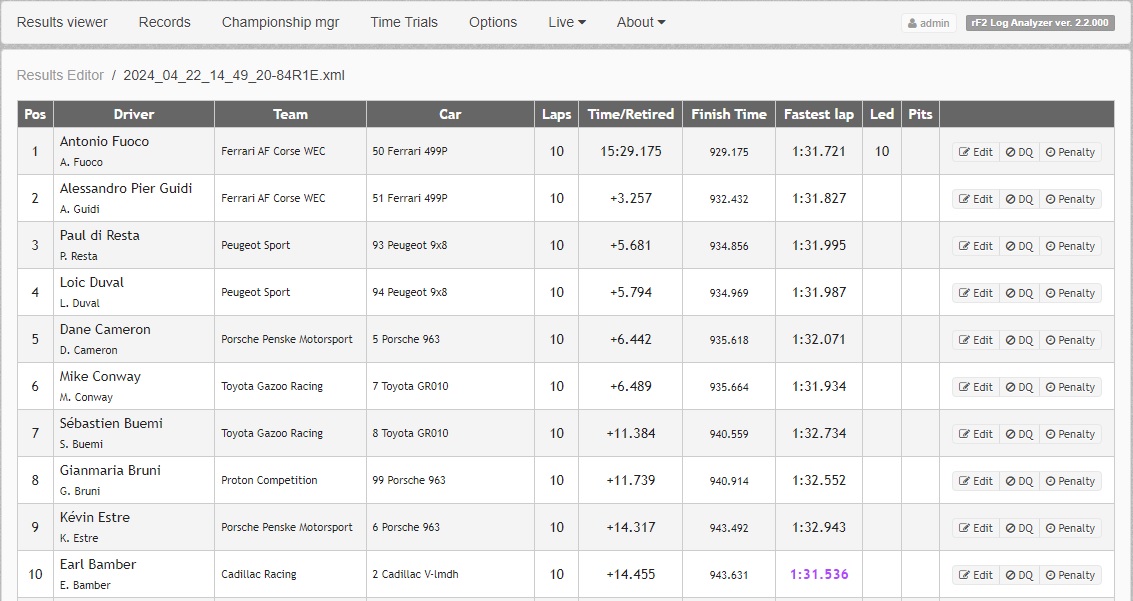This screenshot has width=1133, height=601.
Task: Click DQ on Mike Conway's row
Action: (x=1019, y=386)
